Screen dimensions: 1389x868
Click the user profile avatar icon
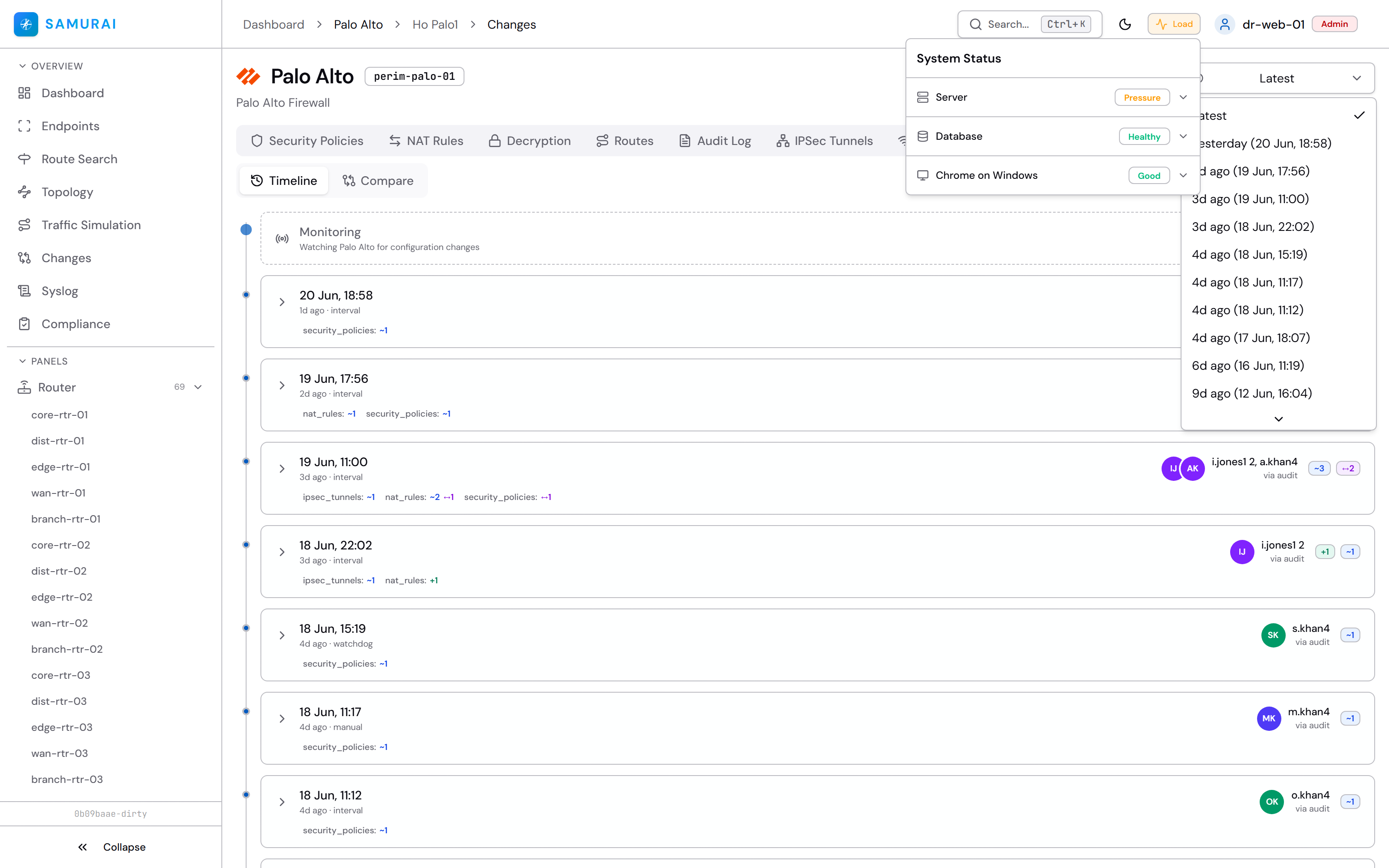click(x=1224, y=24)
